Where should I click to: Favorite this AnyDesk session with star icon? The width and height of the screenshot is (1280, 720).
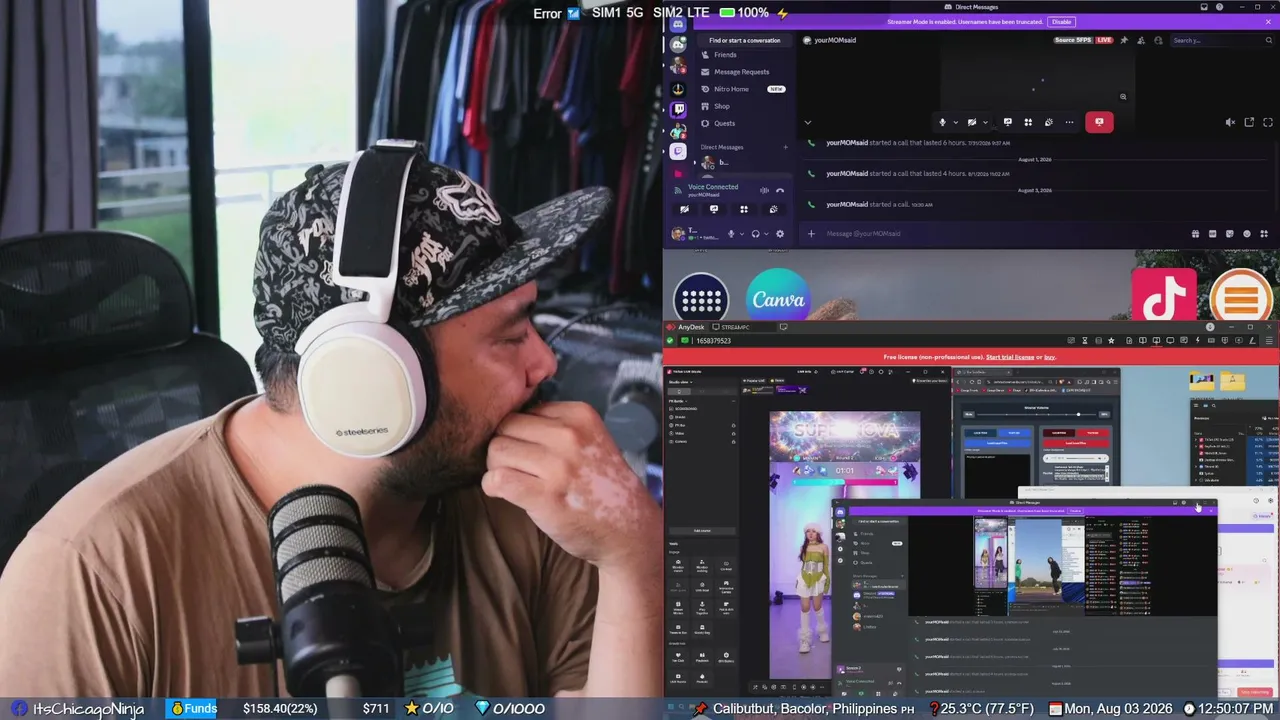tap(1111, 341)
